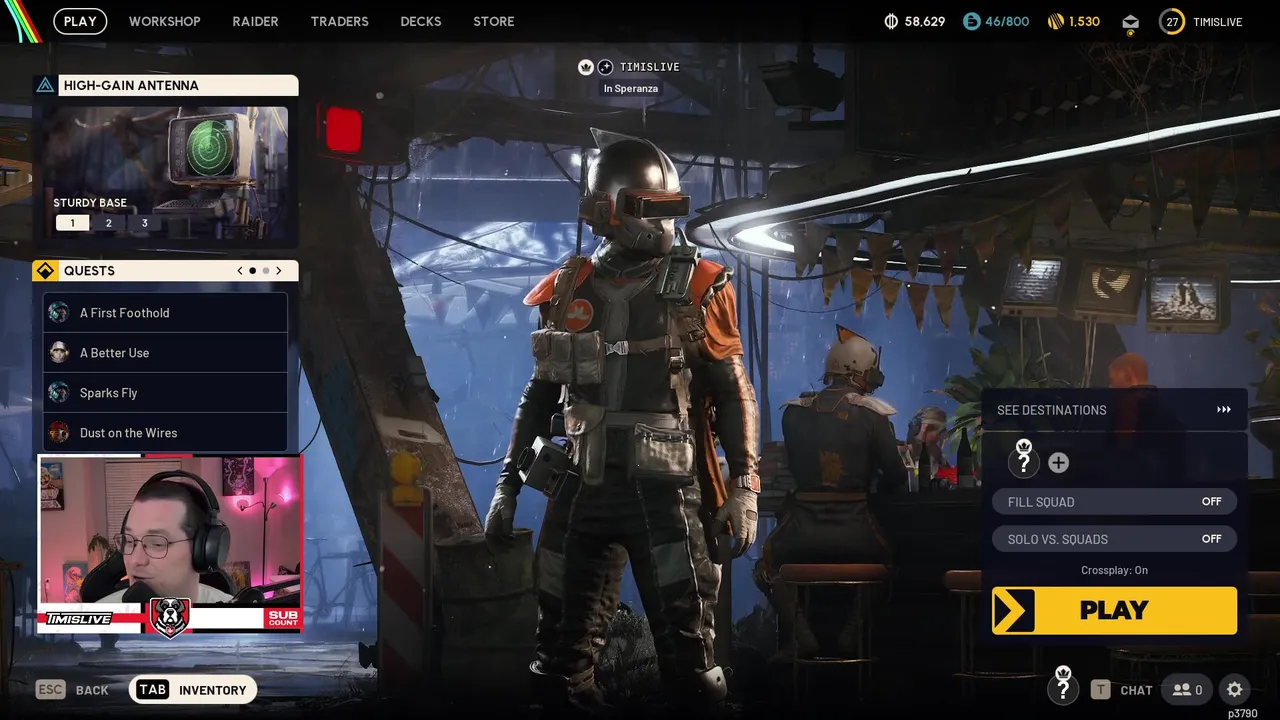Toggle SOLO VS. SQUADS on

click(x=1114, y=539)
